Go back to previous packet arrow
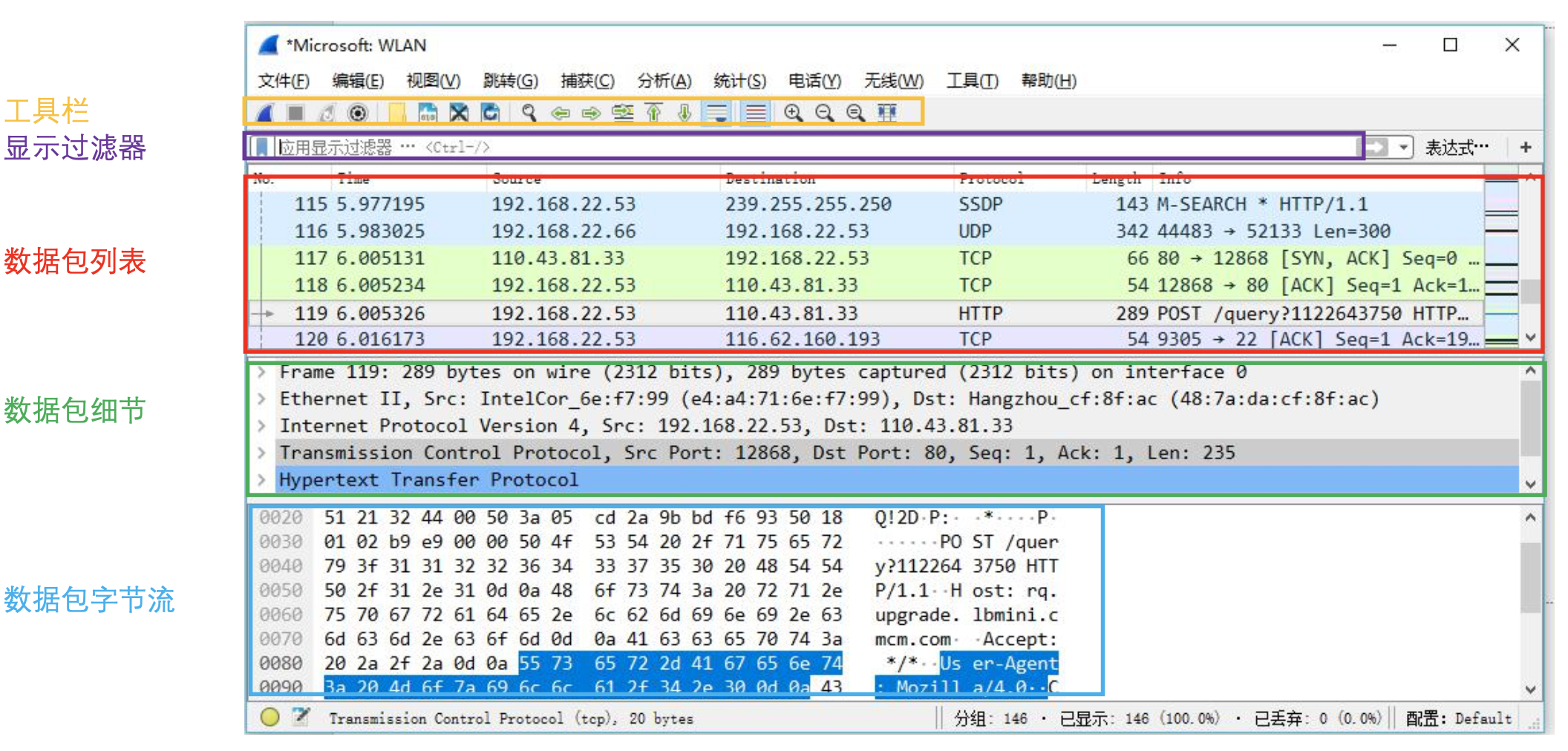The image size is (1568, 751). (560, 113)
